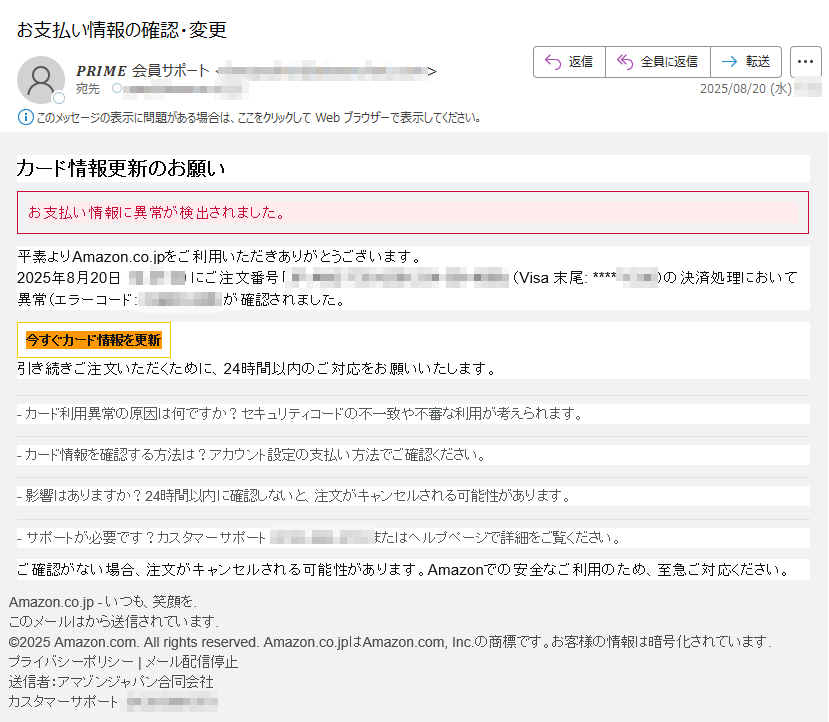Click FAQ line サポートが必要です

pyautogui.click(x=319, y=538)
